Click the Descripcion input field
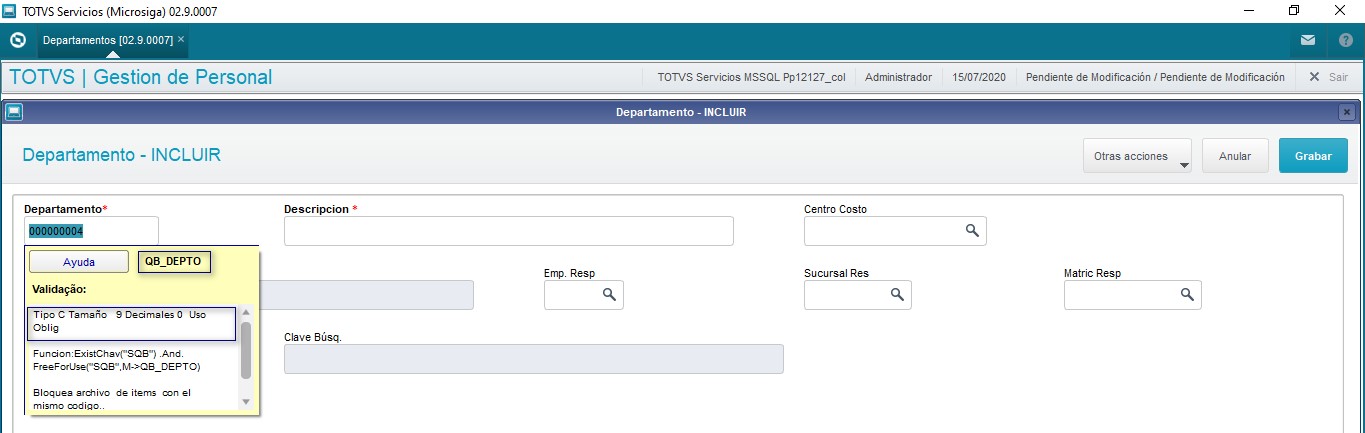 point(509,231)
